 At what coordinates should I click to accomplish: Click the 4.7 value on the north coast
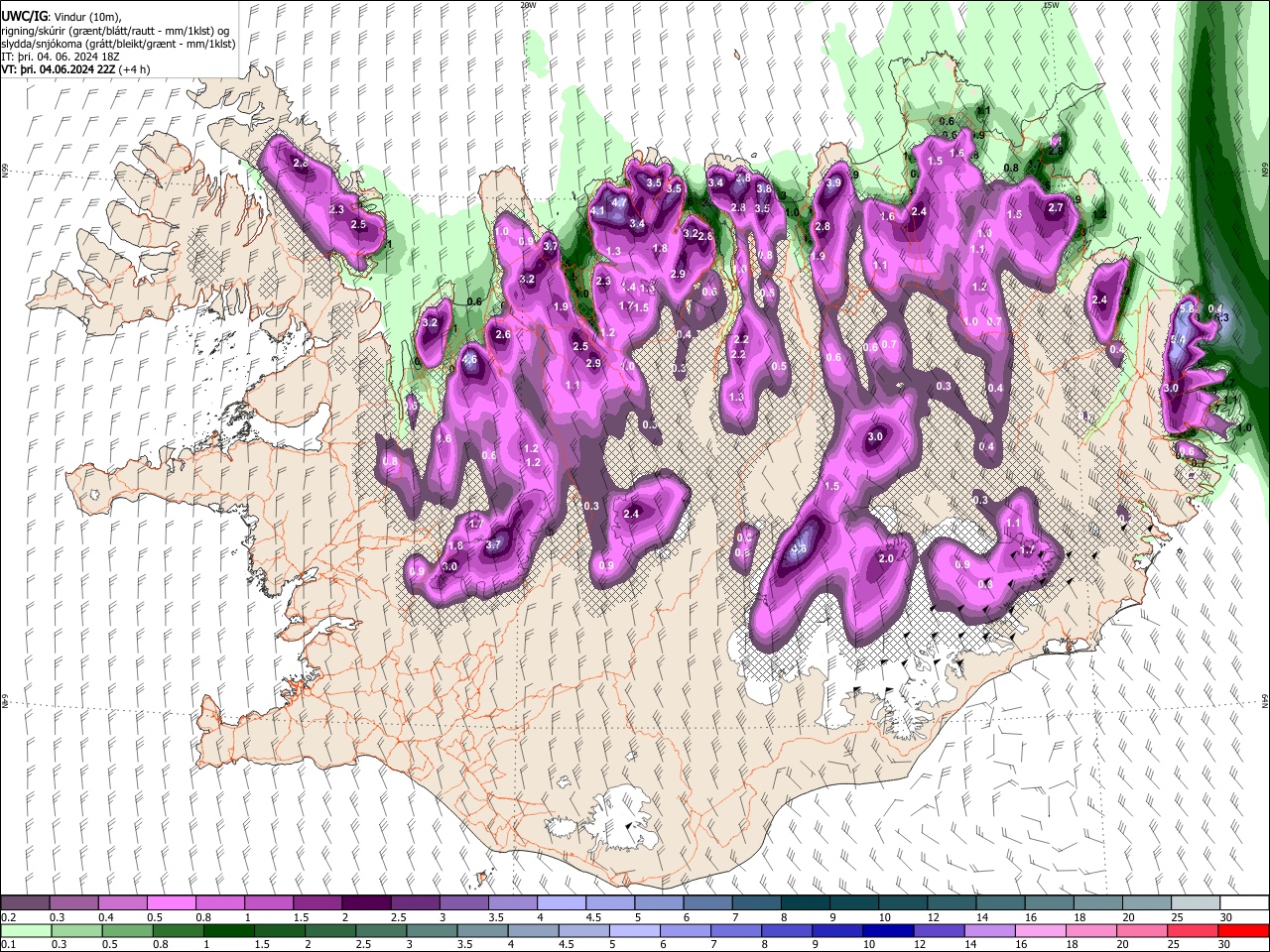(x=619, y=201)
